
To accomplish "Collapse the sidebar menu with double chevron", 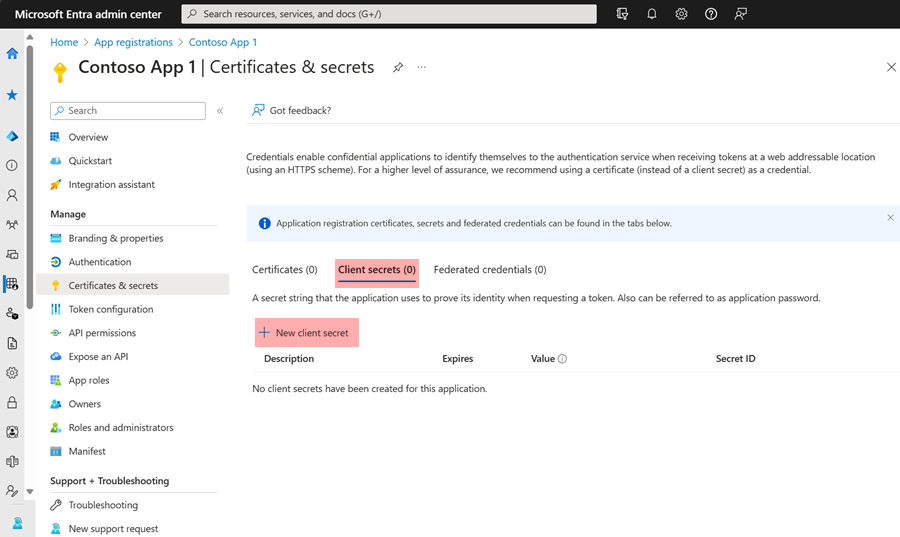I will click(x=220, y=111).
